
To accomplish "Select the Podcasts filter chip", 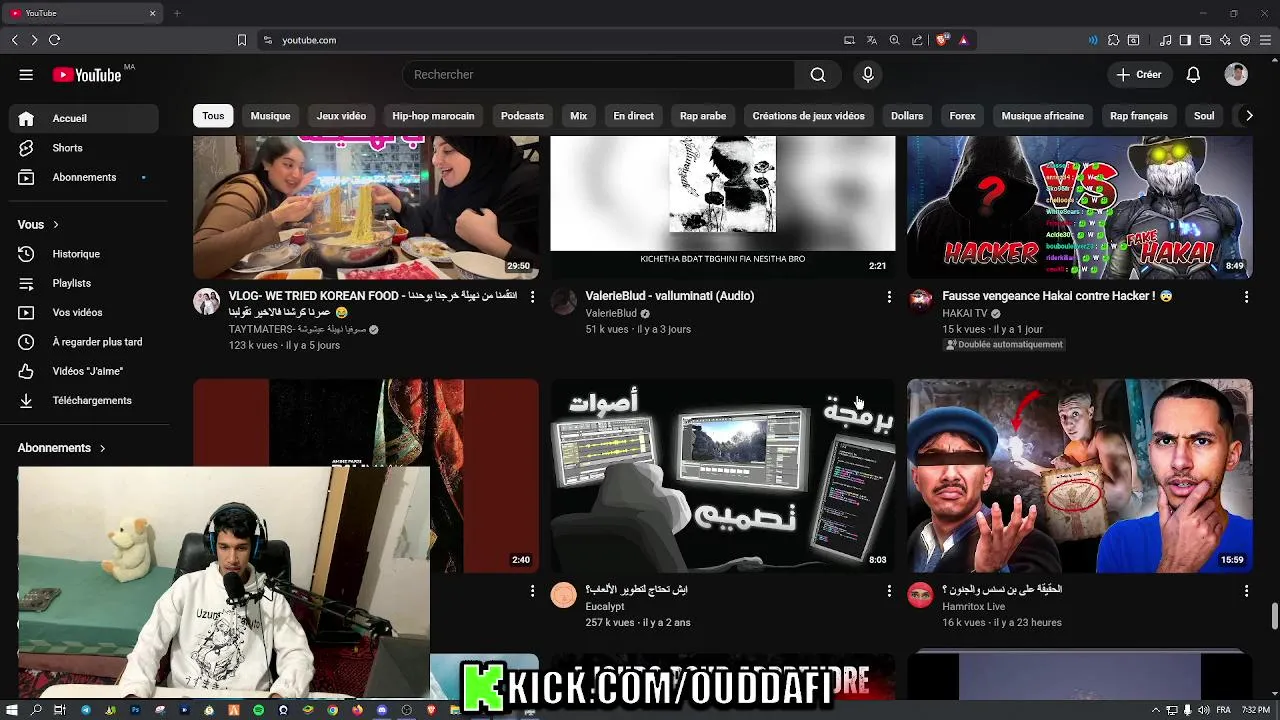I will click(x=522, y=116).
